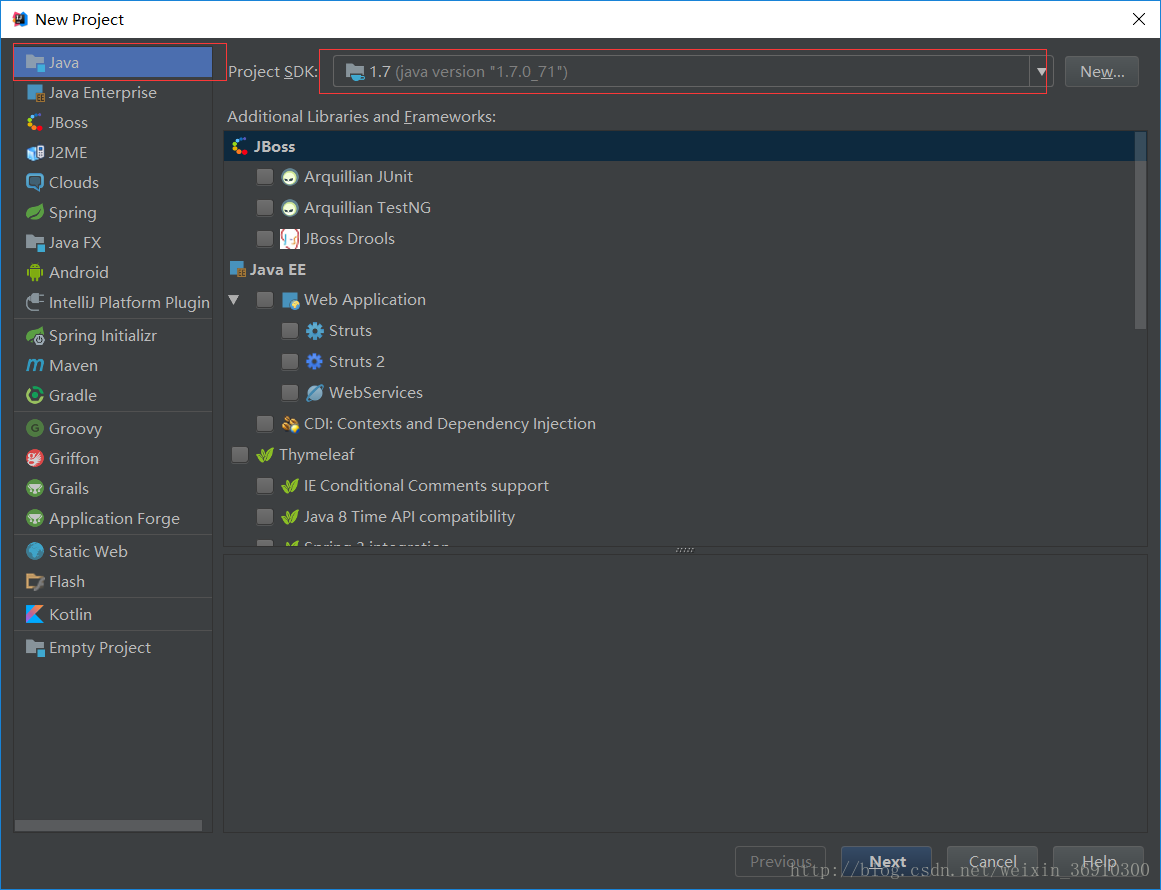This screenshot has width=1161, height=890.
Task: Click the Grails icon
Action: point(35,488)
